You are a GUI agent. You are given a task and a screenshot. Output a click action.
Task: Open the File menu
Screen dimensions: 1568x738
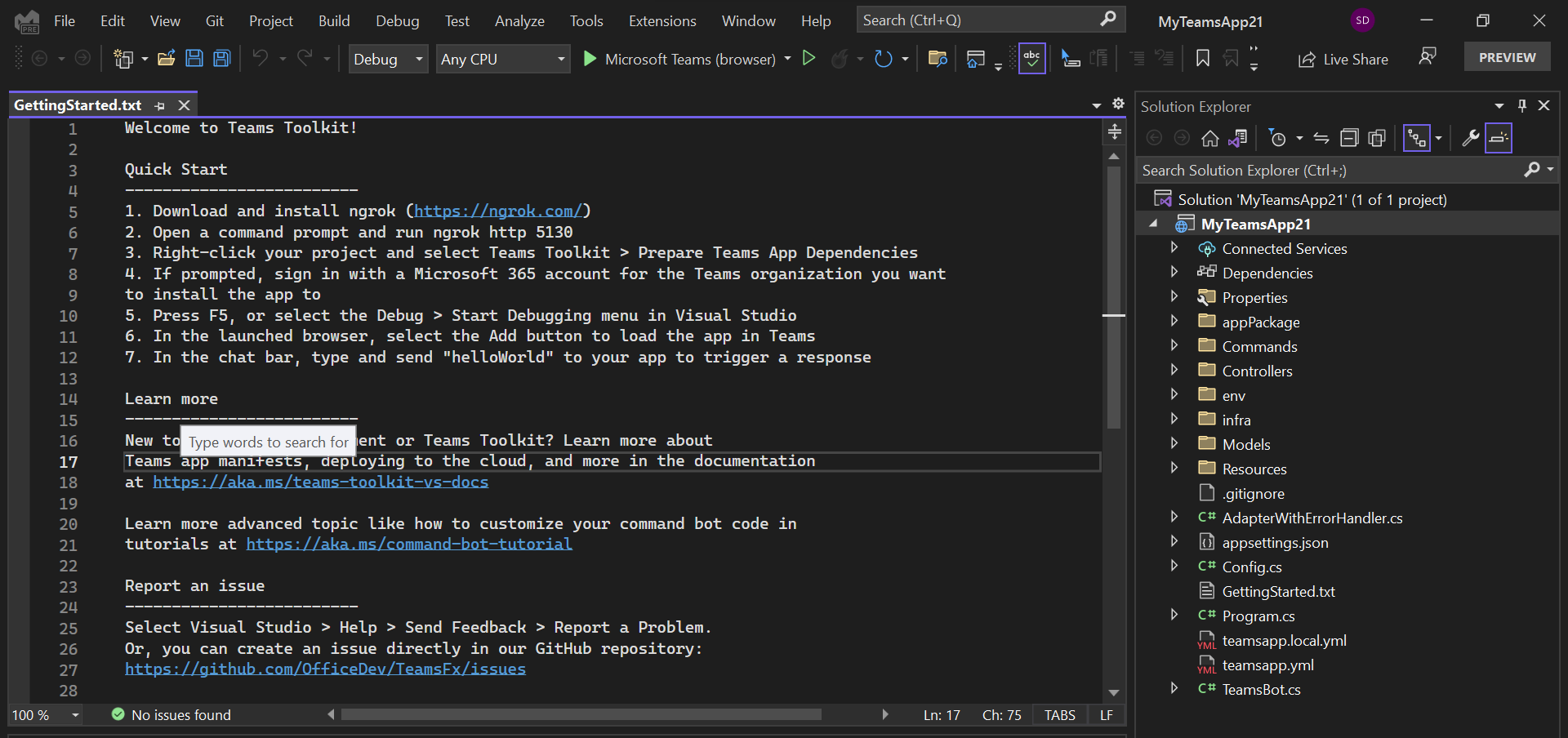point(65,20)
